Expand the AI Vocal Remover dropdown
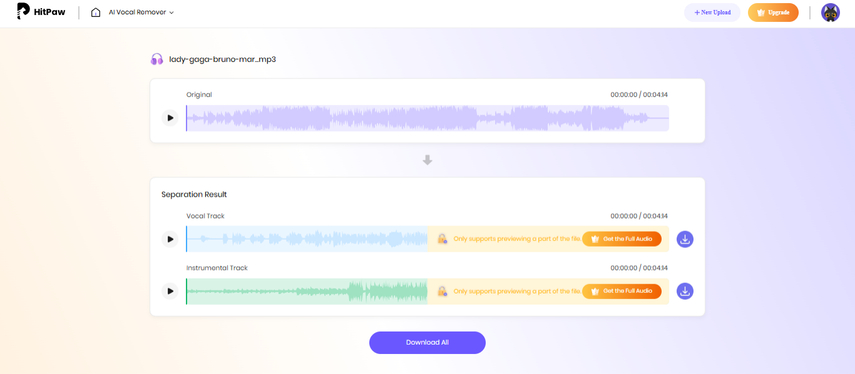 click(x=141, y=12)
